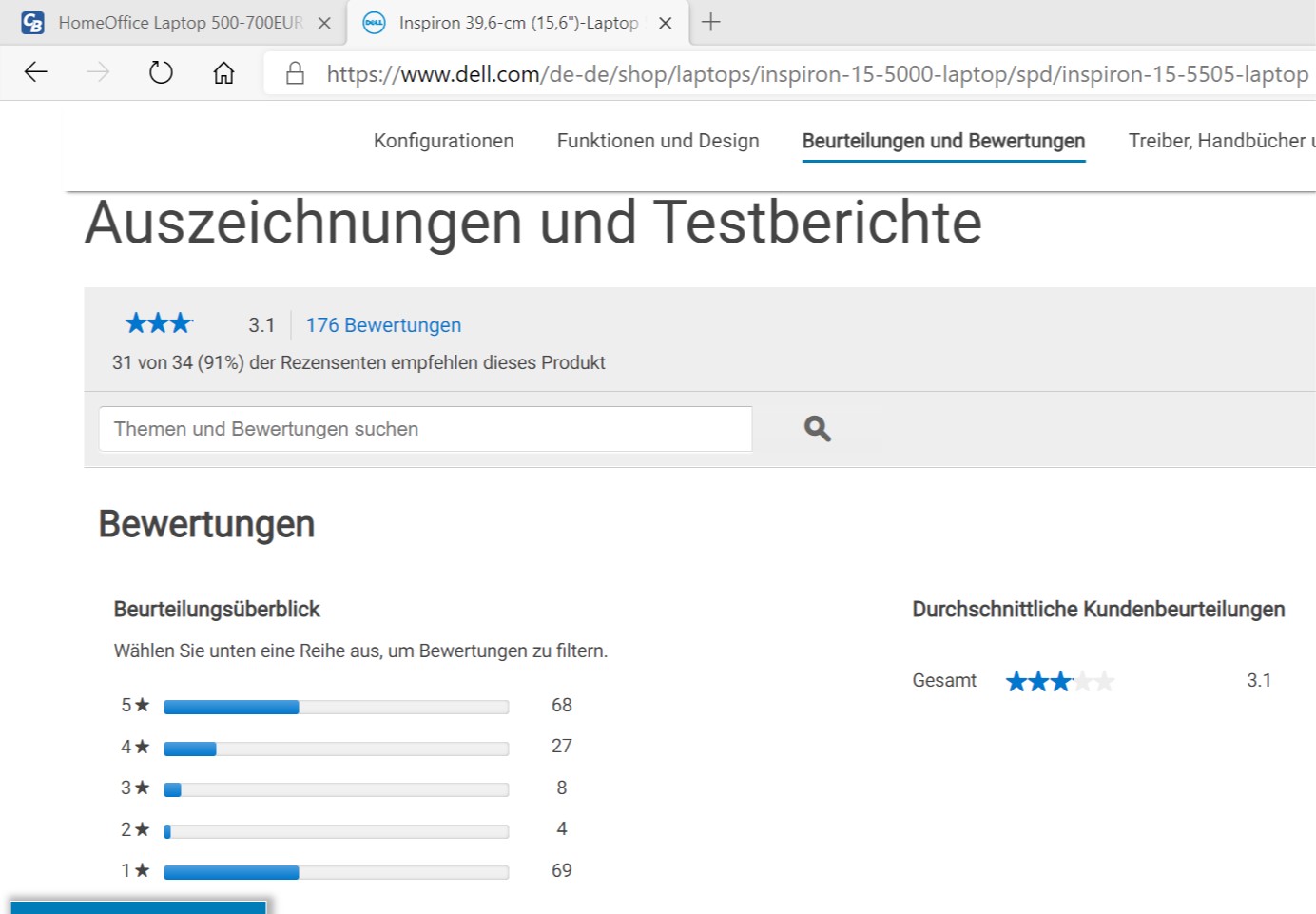Click the Gesamt label

pyautogui.click(x=944, y=680)
